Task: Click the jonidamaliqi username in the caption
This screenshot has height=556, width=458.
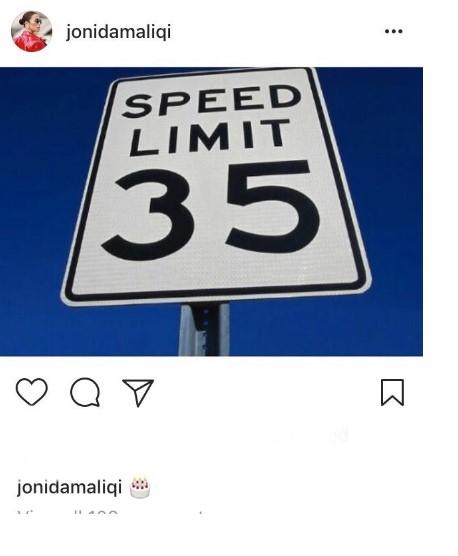Action: click(69, 487)
